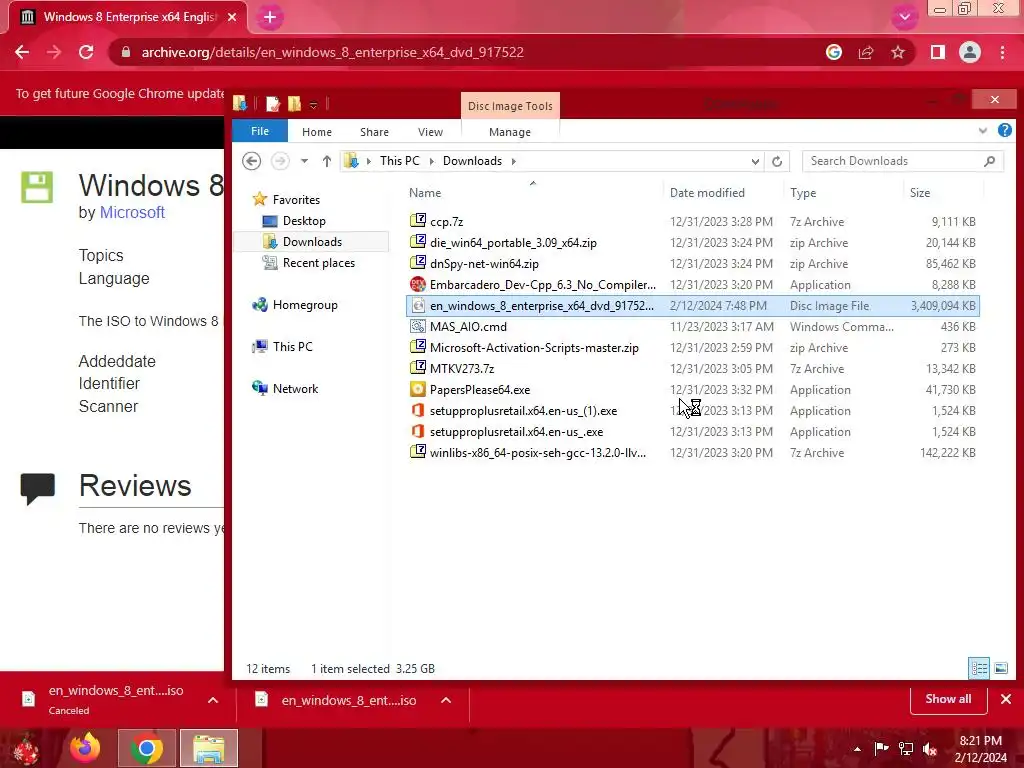Screen dimensions: 1024x768
Task: Open Chrome tab search dropdown
Action: 904,17
